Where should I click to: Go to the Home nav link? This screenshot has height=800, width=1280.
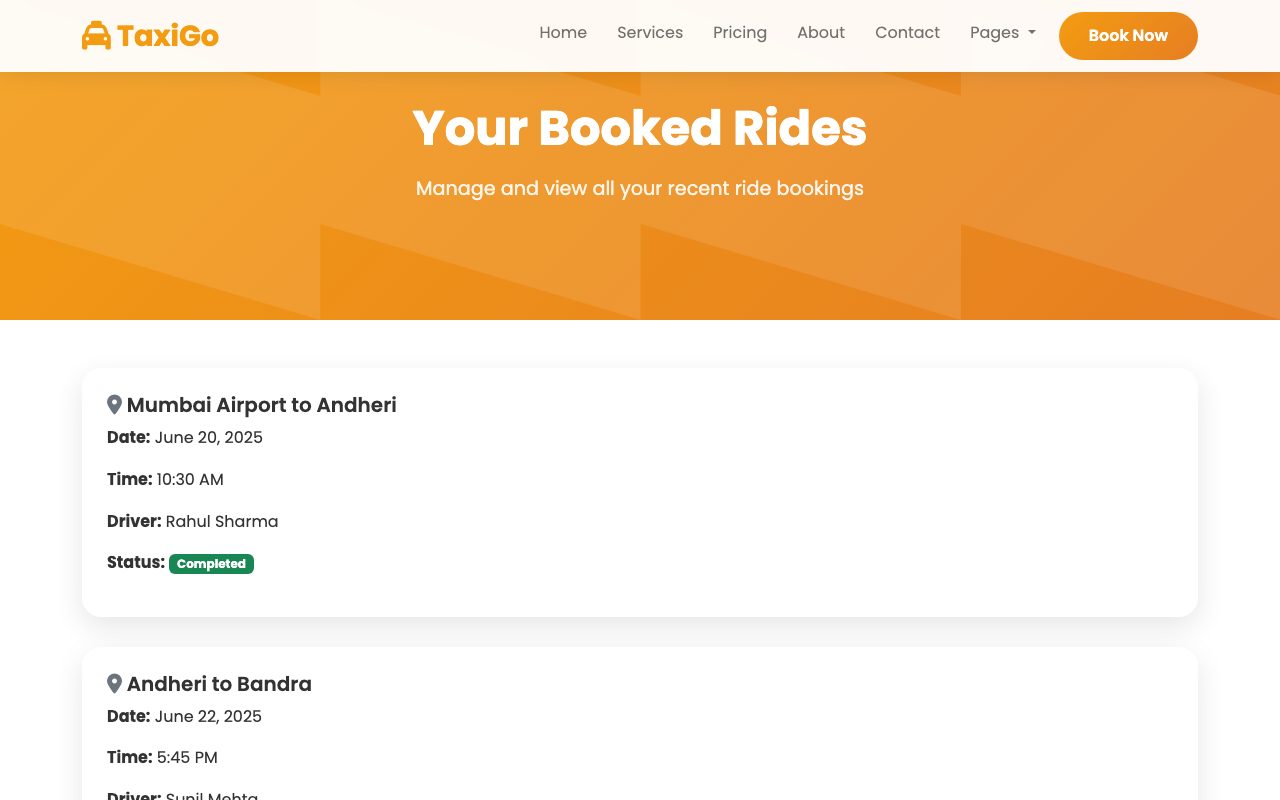(563, 32)
